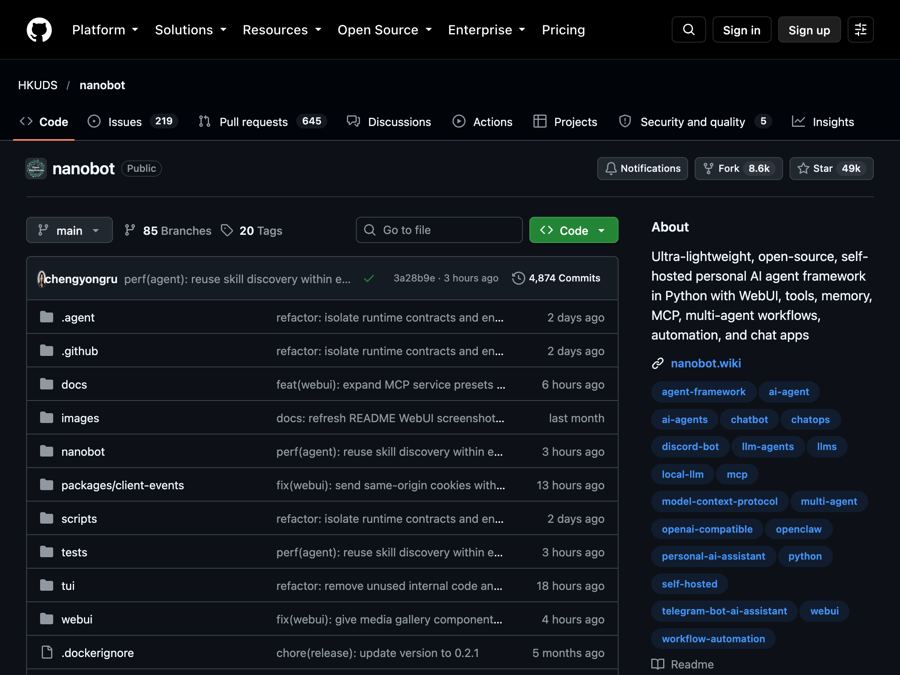Expand the Resources menu
The height and width of the screenshot is (675, 900).
[282, 30]
